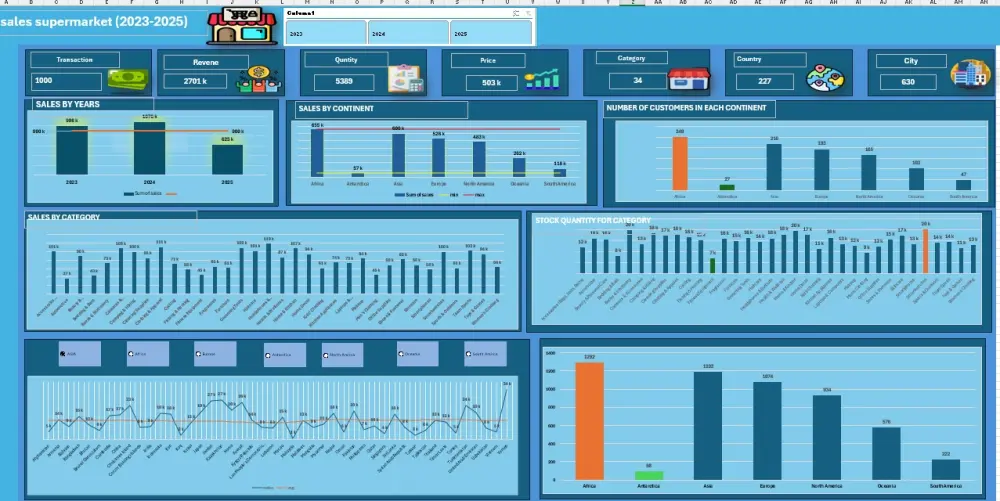This screenshot has width=1000, height=501.
Task: Click the green Antarctica bar in customers chart
Action: pyautogui.click(x=727, y=187)
